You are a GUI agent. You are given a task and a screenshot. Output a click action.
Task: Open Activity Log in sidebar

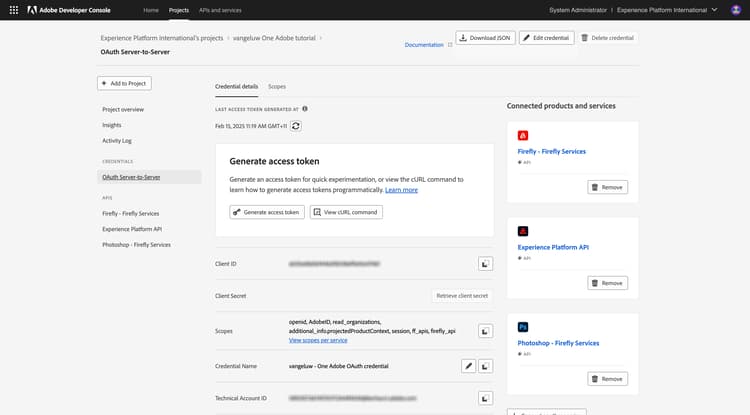(117, 141)
